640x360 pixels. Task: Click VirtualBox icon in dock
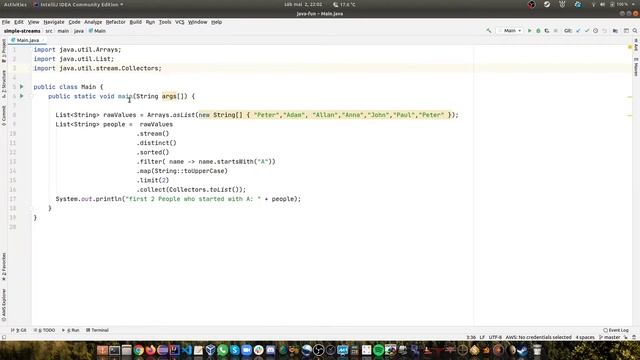pos(211,350)
